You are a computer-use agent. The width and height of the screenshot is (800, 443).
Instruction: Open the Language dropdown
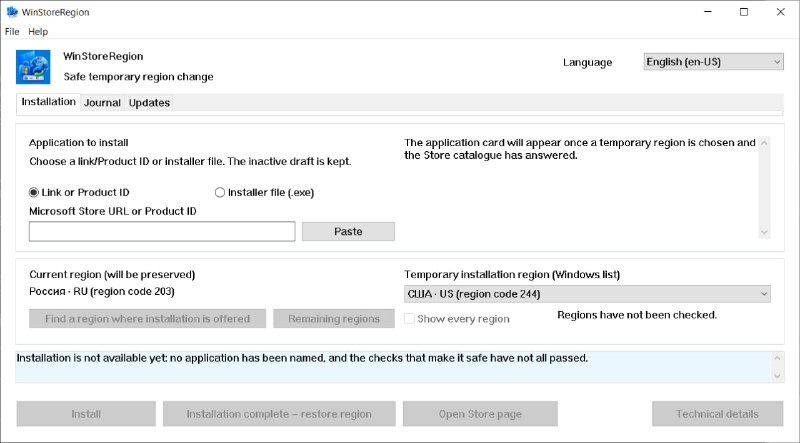click(713, 62)
